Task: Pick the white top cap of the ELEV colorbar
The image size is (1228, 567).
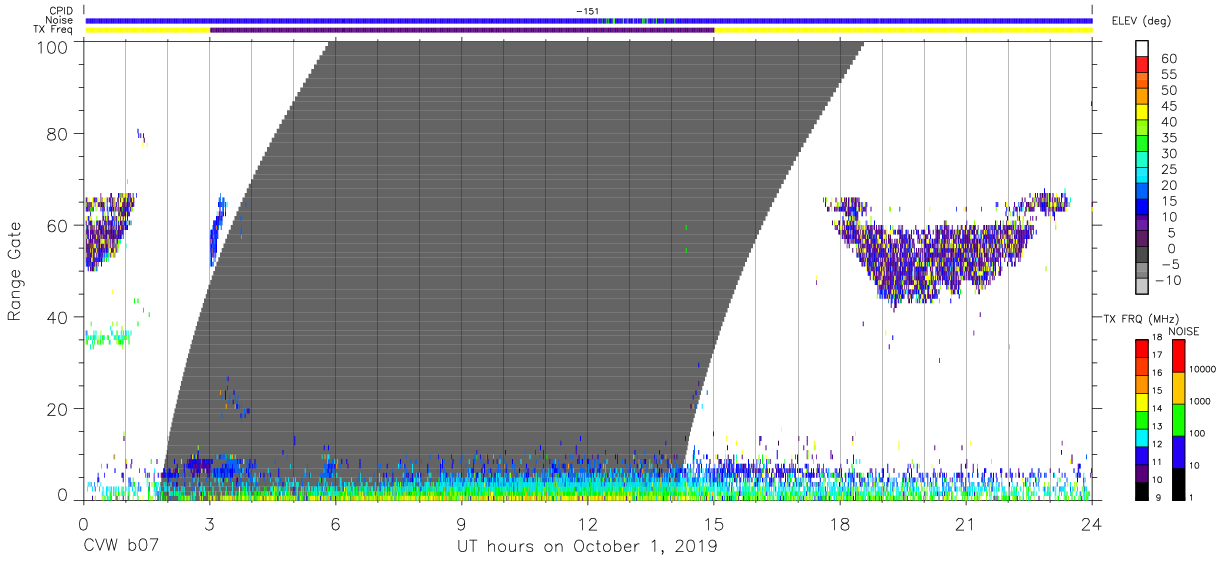Action: click(x=1142, y=49)
